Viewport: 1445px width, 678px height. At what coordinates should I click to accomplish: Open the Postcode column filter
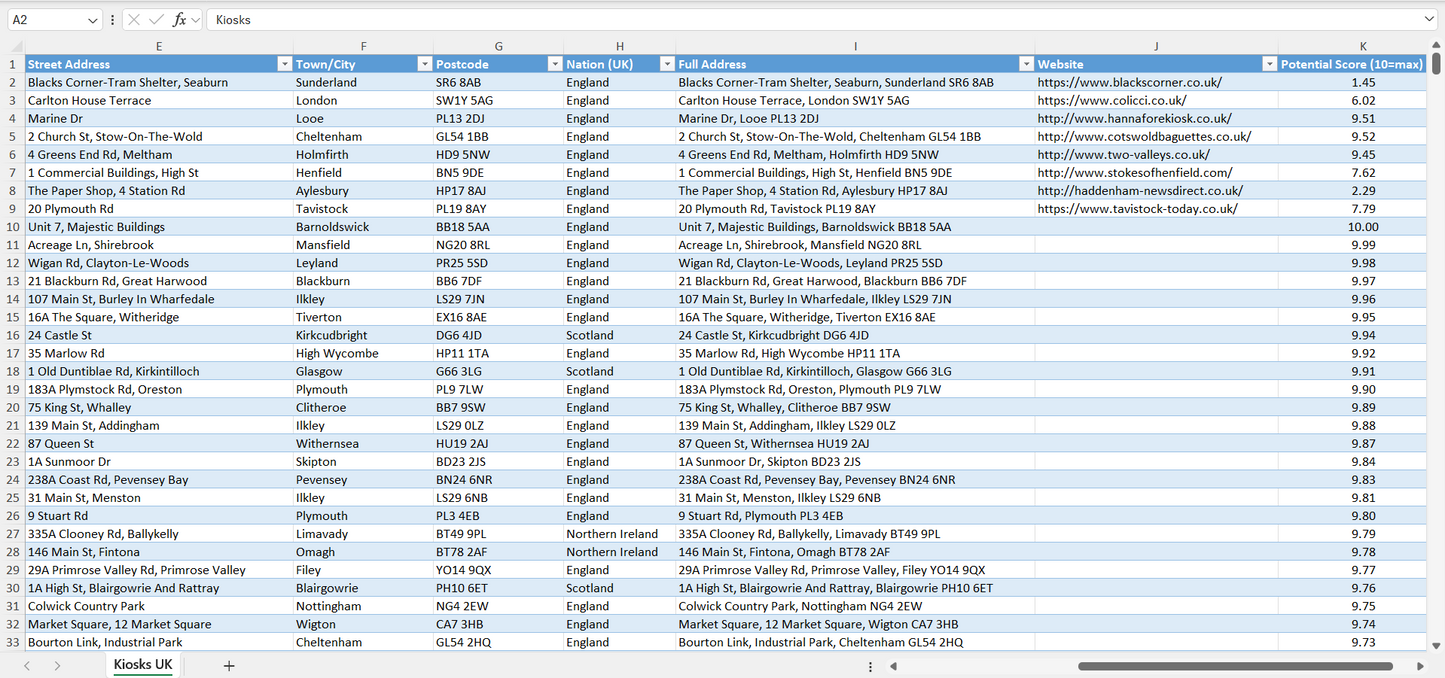click(x=555, y=63)
